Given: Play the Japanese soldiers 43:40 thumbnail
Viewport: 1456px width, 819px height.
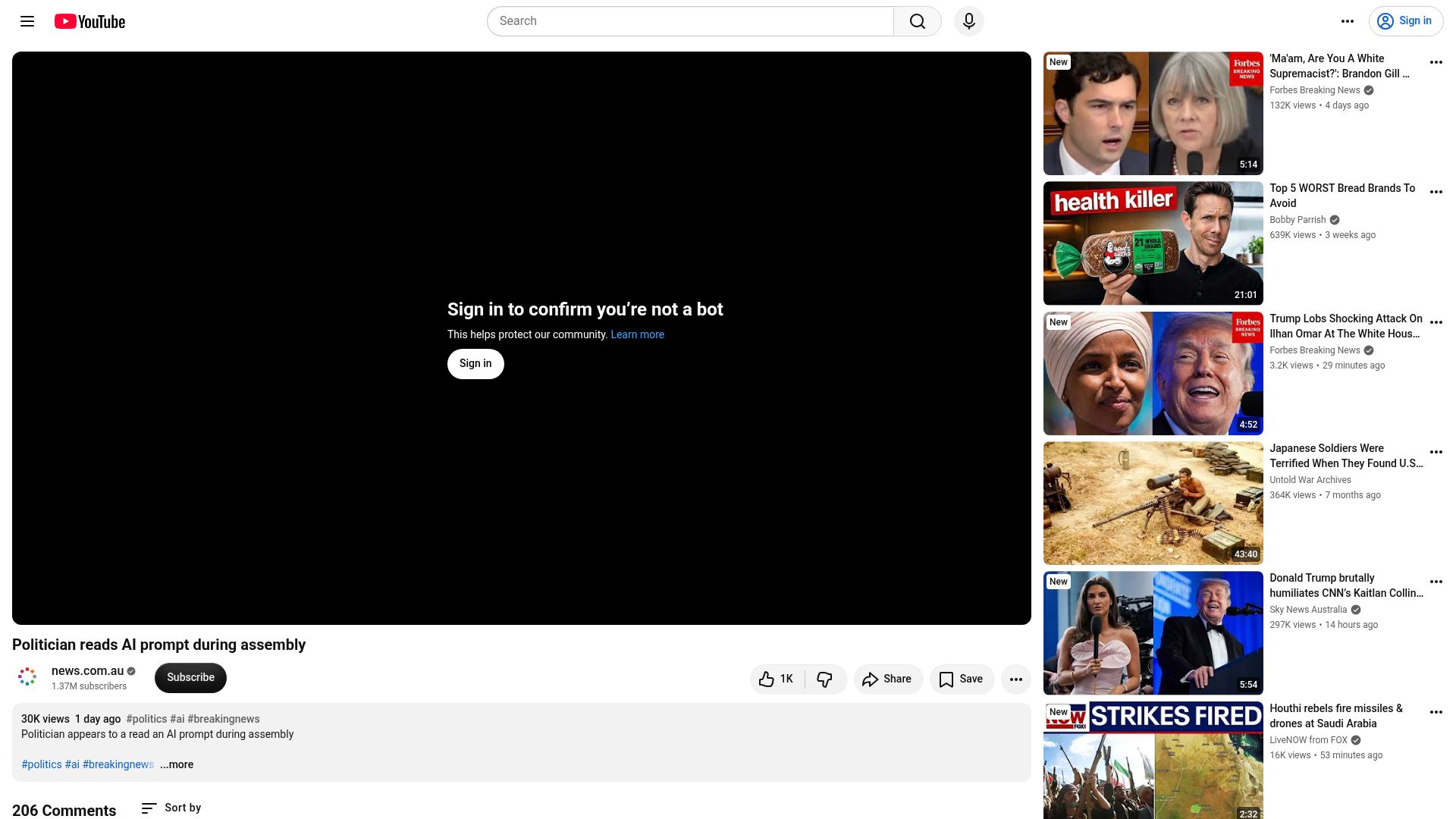Looking at the screenshot, I should pyautogui.click(x=1153, y=504).
